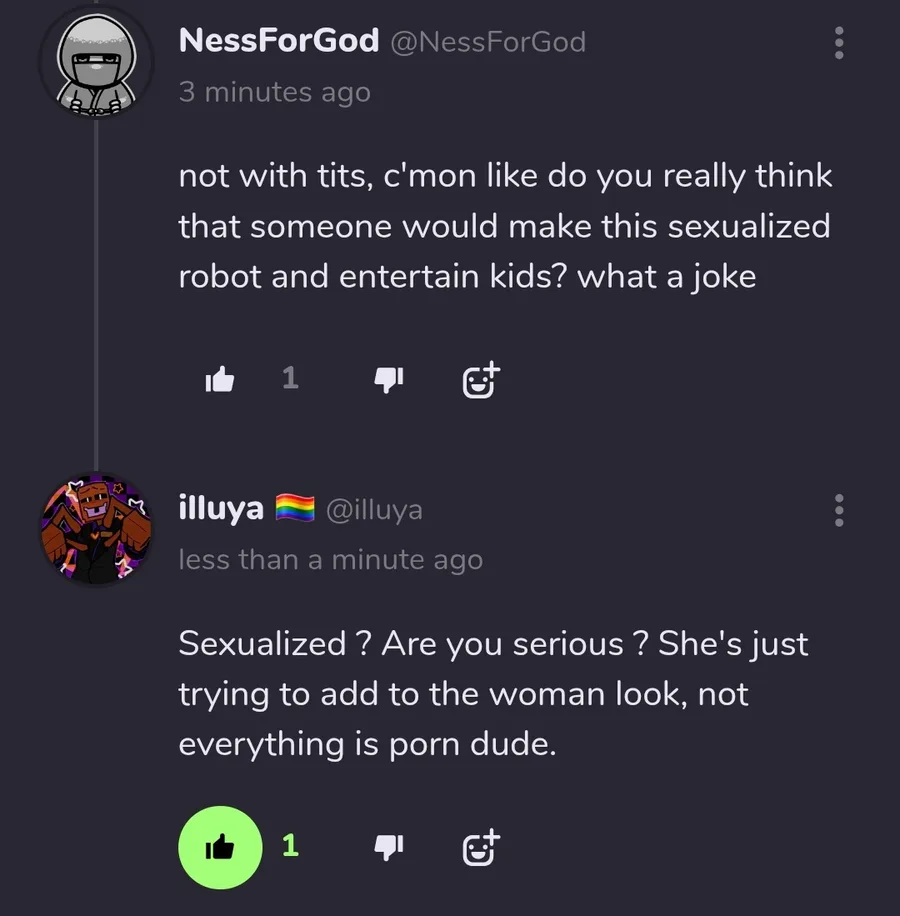The height and width of the screenshot is (916, 900).
Task: Open options menu for NessForGod's comment
Action: coord(839,42)
